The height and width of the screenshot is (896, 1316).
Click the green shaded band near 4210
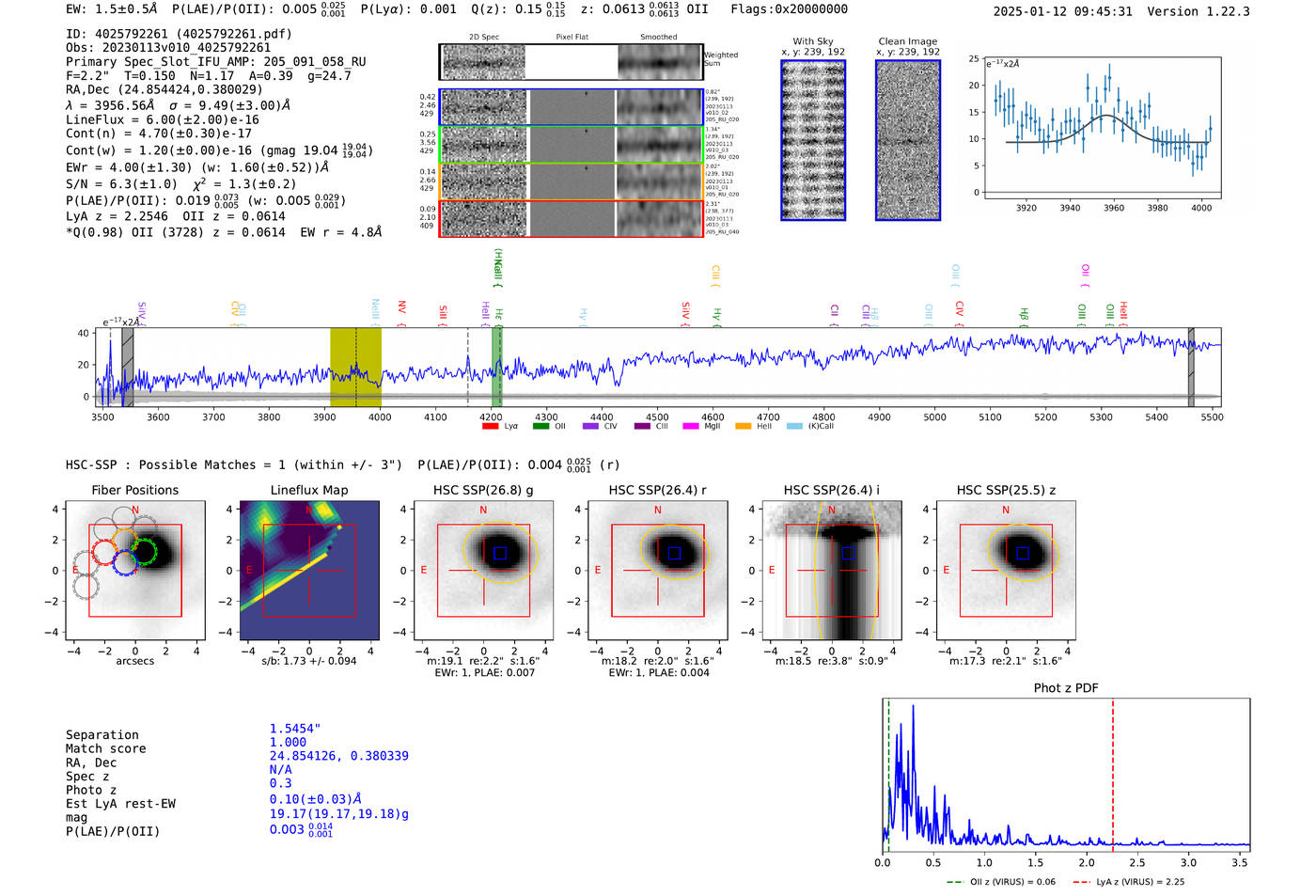click(496, 368)
